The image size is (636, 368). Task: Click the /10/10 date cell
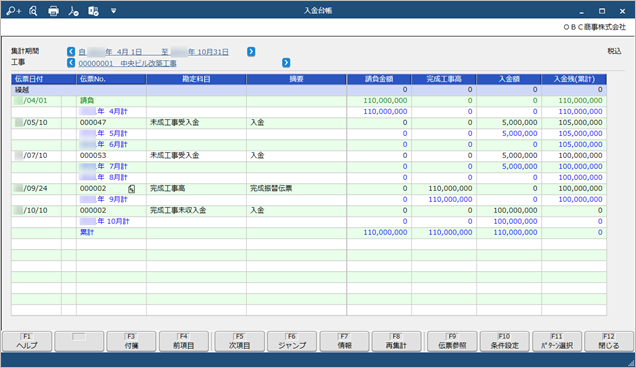[37, 210]
